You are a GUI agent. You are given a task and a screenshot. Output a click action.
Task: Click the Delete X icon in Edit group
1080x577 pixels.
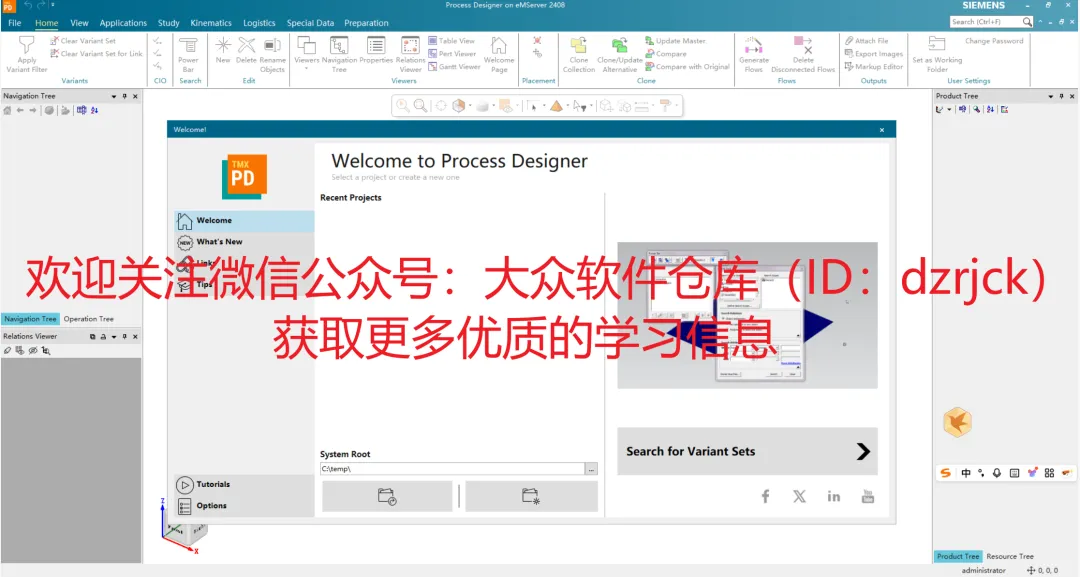pos(247,45)
